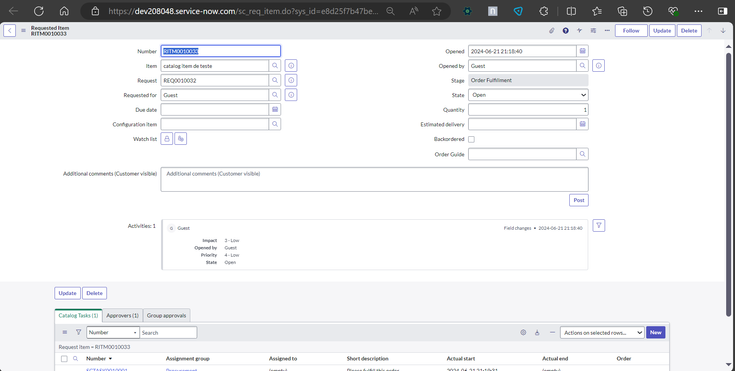
Task: Sort by the Number column arrow
Action: 110,358
